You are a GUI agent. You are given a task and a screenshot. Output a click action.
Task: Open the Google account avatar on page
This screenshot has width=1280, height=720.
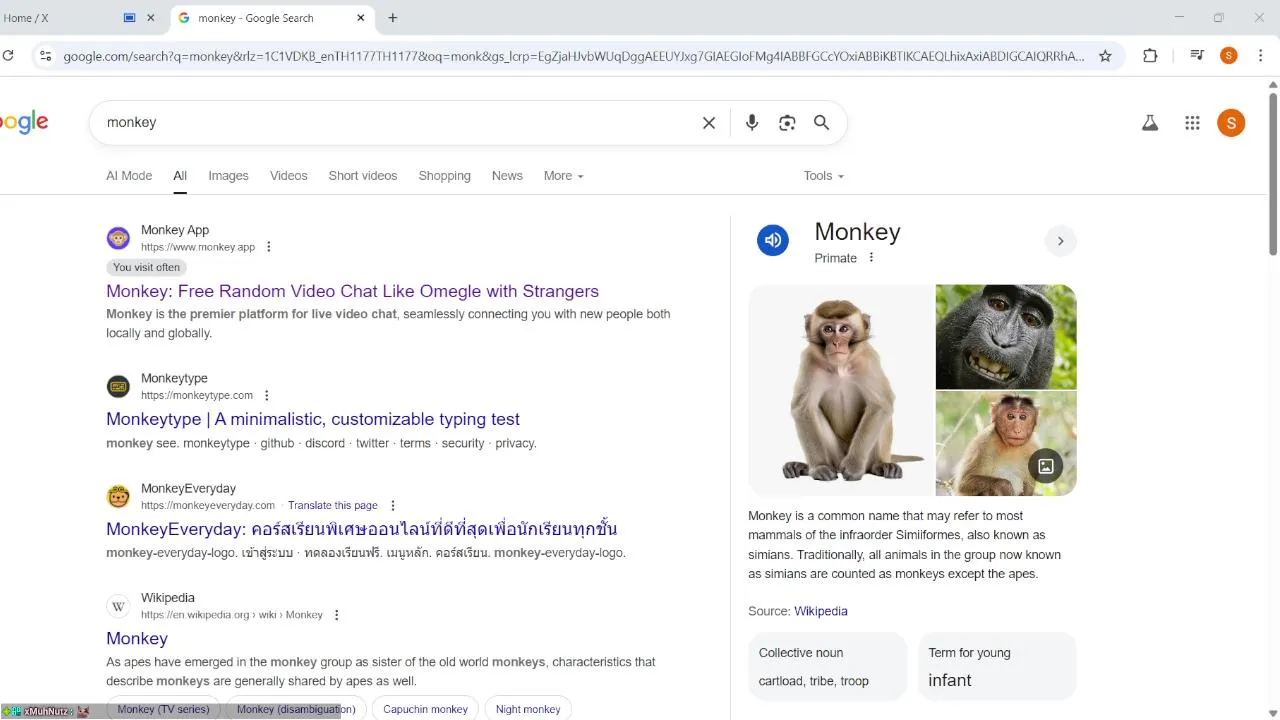(x=1231, y=123)
